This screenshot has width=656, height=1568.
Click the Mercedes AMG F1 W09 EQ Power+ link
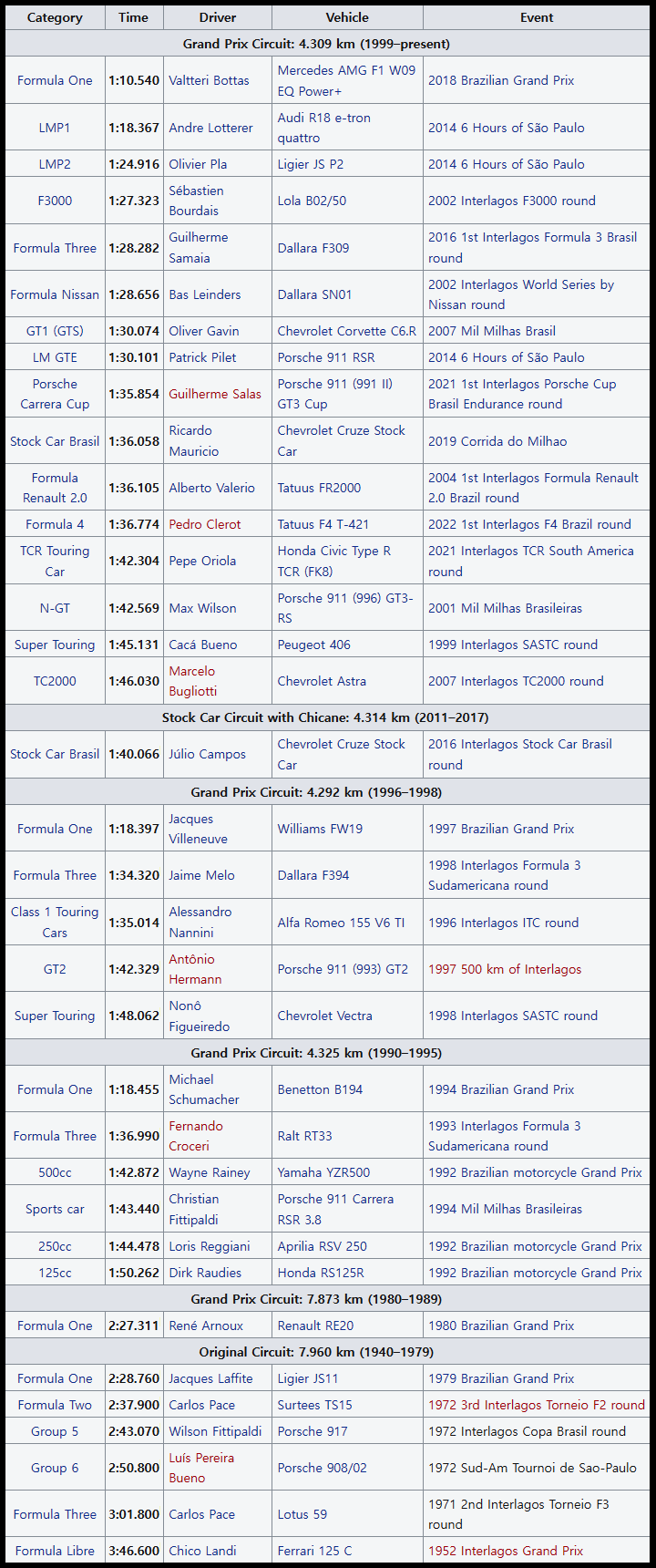click(x=346, y=80)
